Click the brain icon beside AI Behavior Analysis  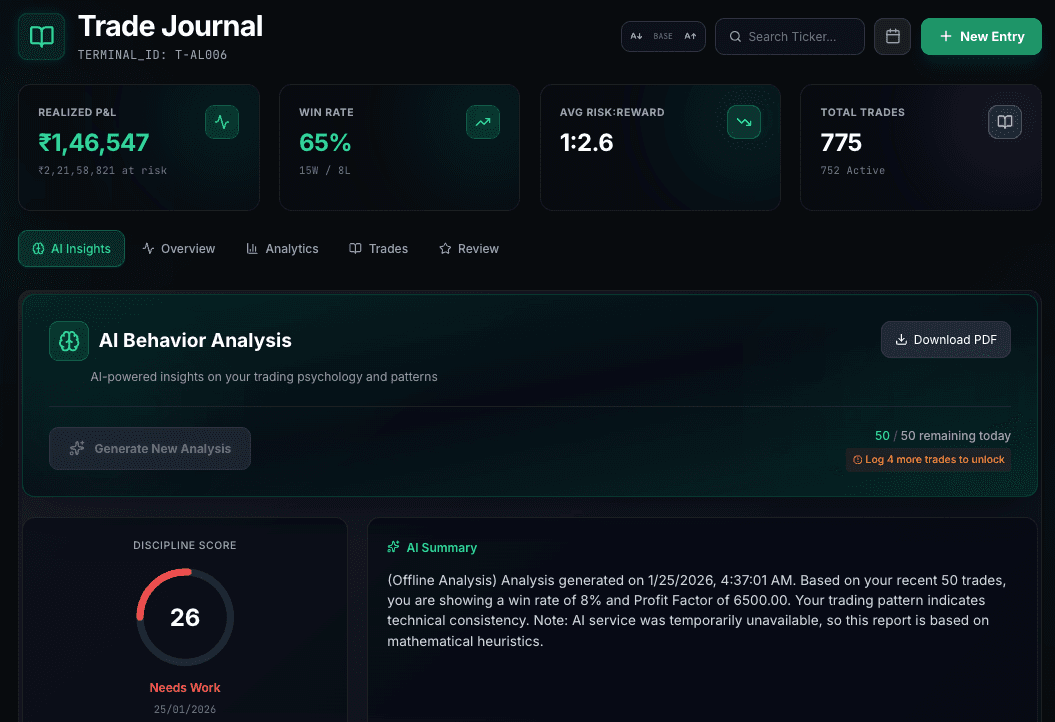tap(68, 340)
